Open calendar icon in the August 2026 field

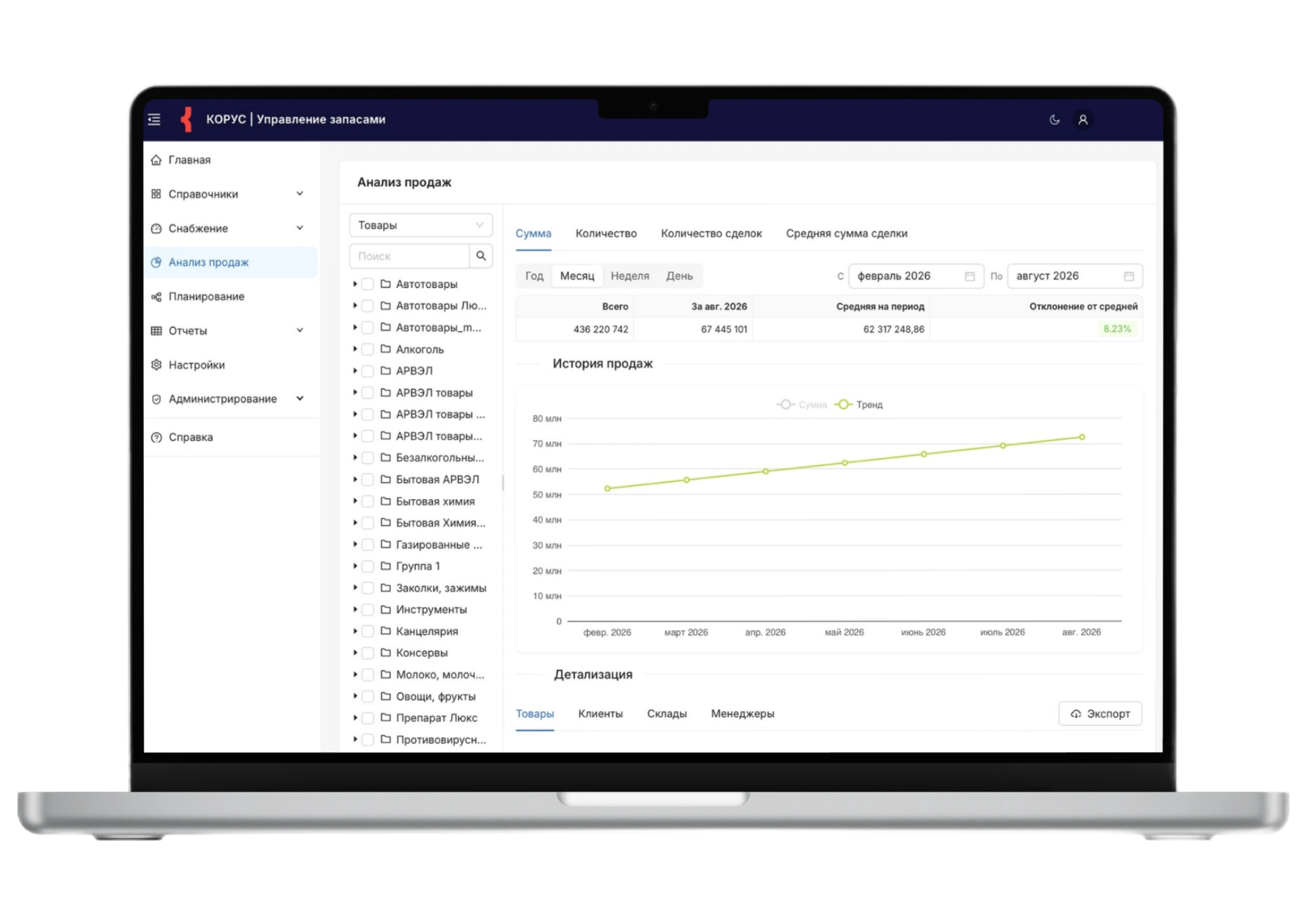tap(1129, 276)
